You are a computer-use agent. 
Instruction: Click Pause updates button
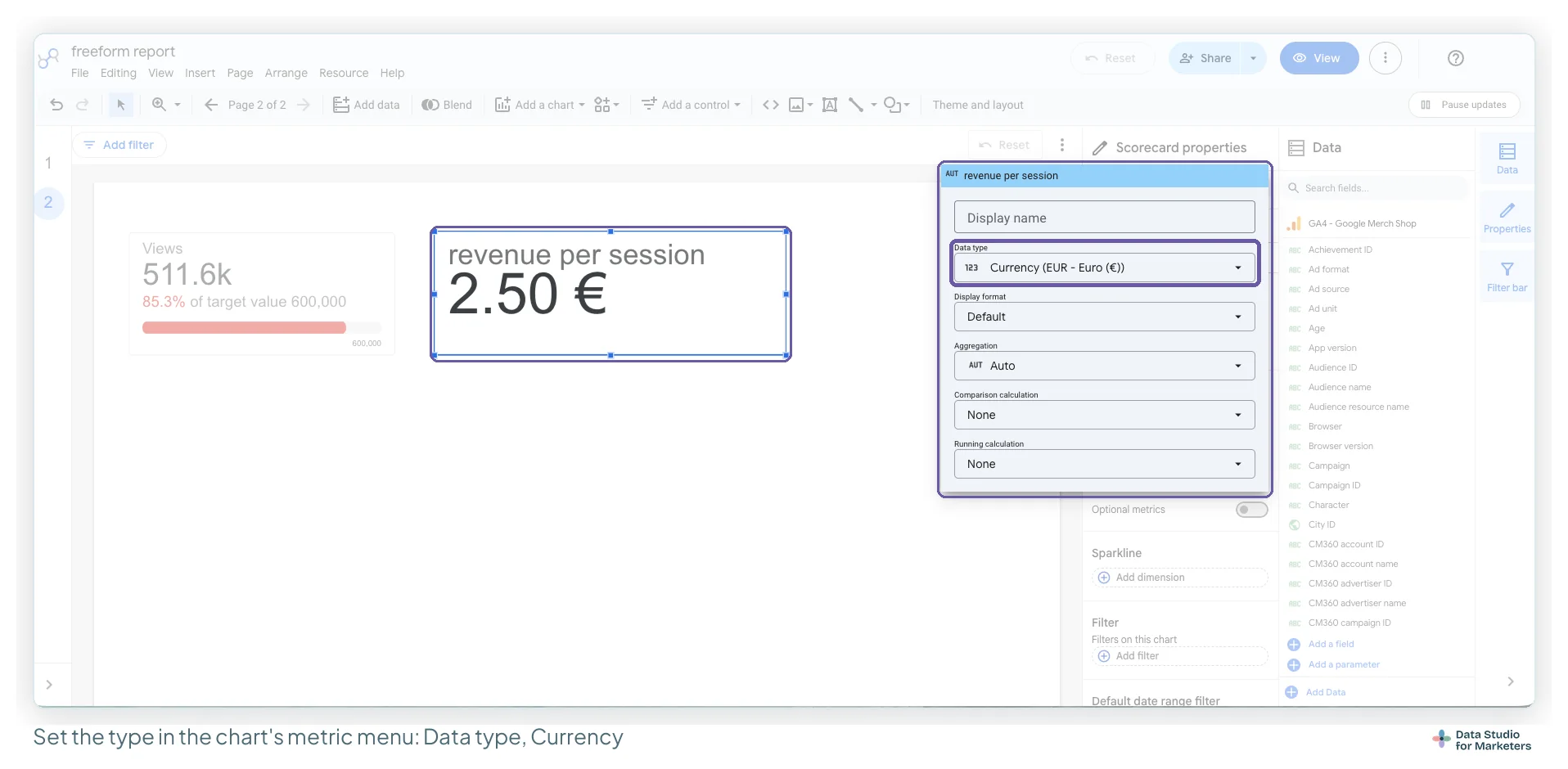click(1464, 105)
